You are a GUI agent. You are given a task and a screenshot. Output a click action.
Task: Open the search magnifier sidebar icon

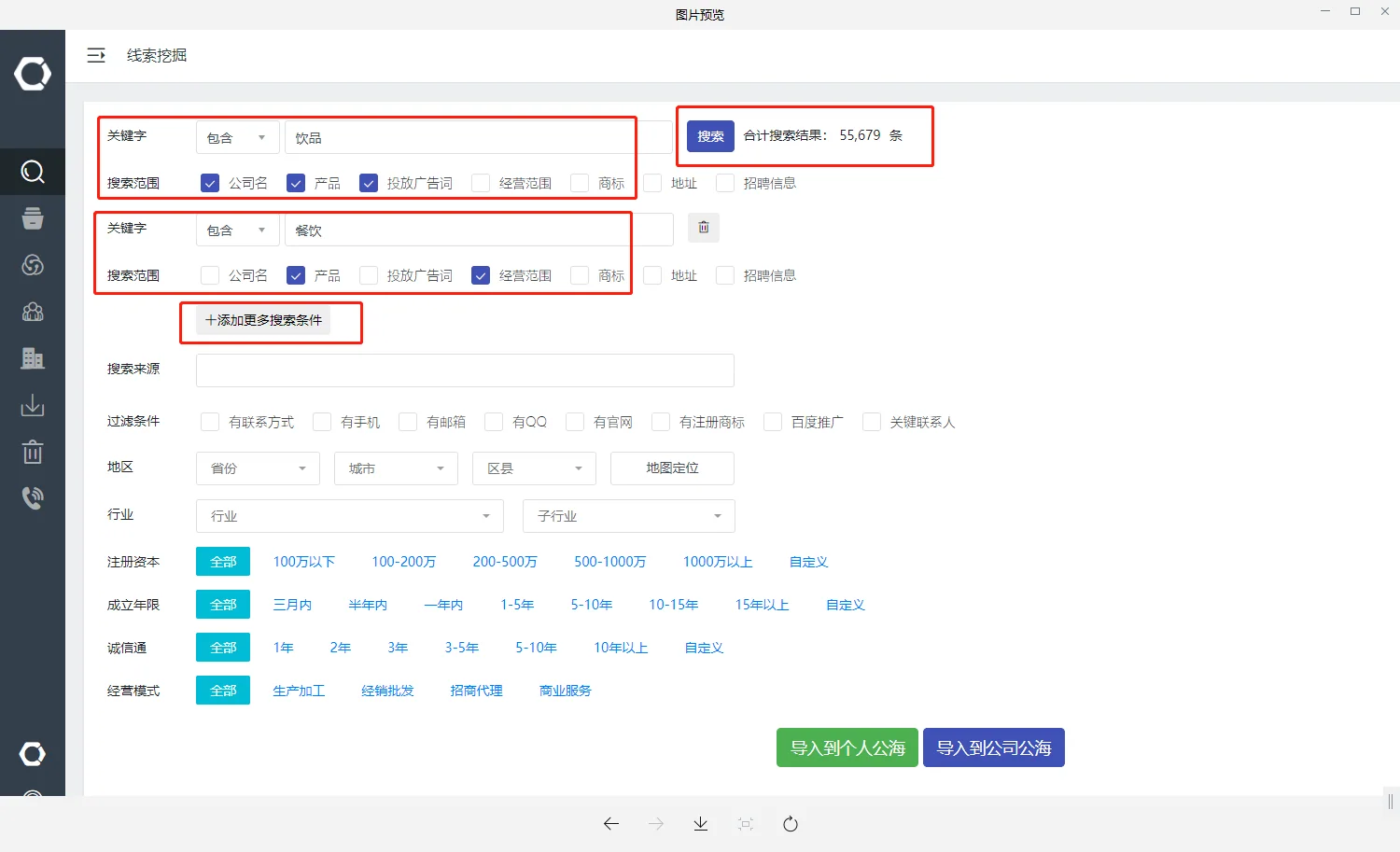click(33, 172)
